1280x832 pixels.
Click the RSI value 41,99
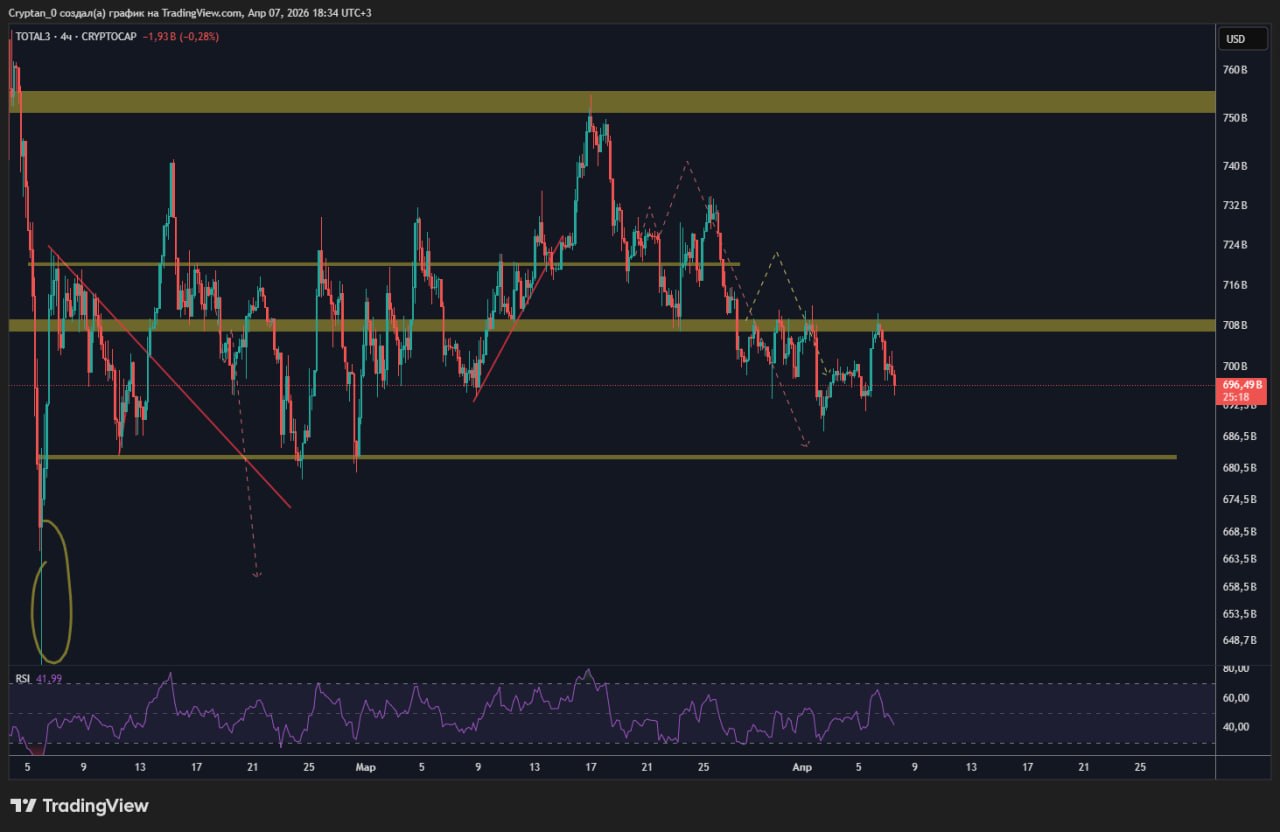[49, 679]
